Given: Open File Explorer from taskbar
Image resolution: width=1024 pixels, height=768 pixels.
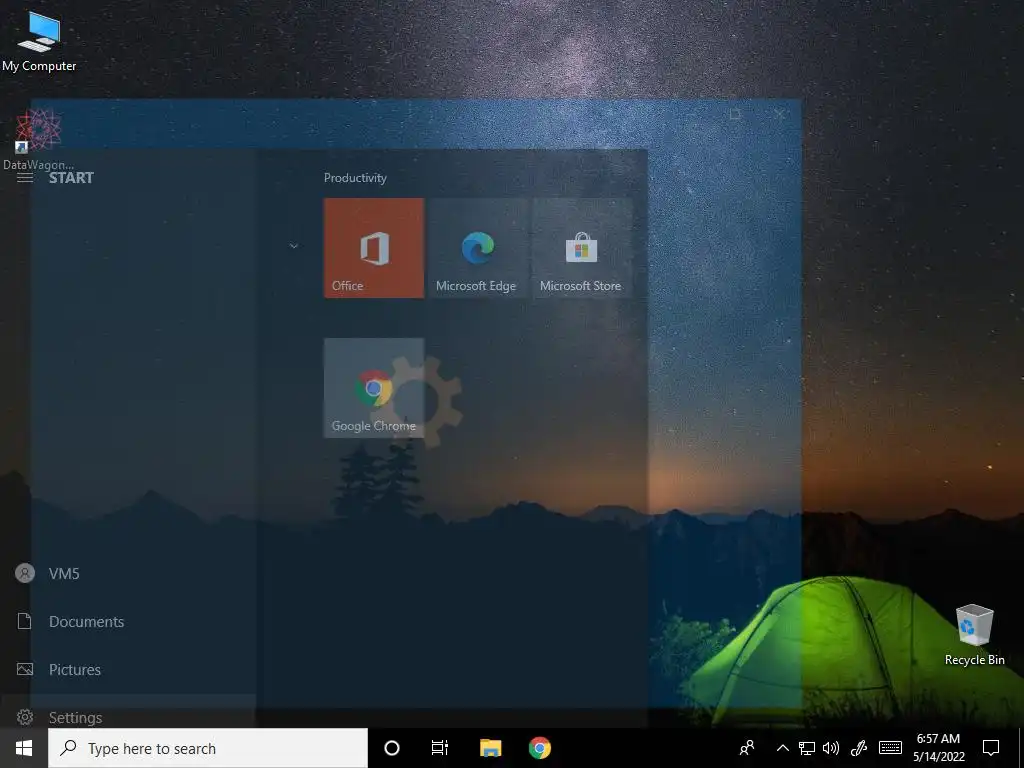Looking at the screenshot, I should point(490,748).
